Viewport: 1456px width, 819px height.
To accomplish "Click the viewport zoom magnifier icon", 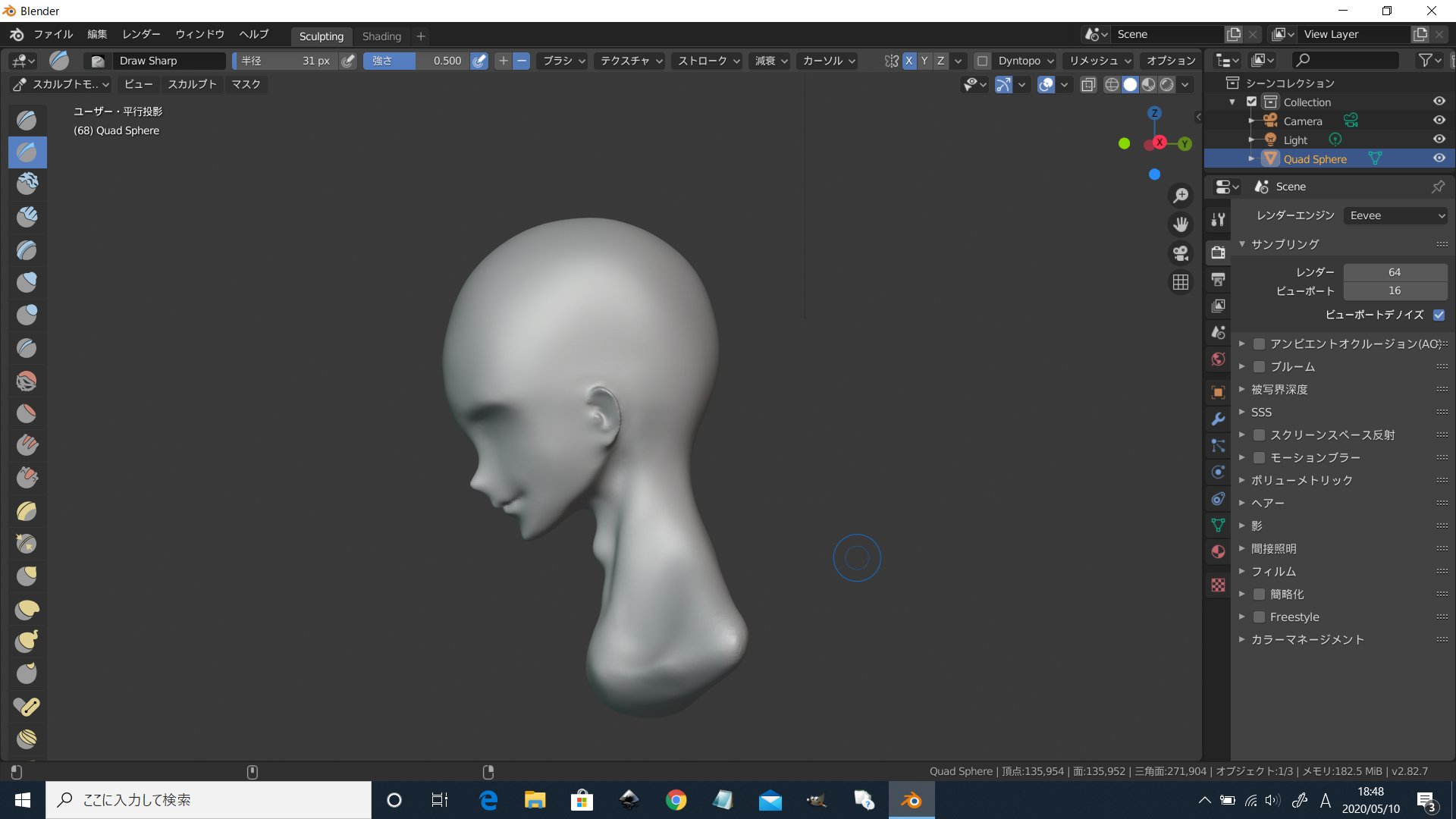I will 1180,195.
